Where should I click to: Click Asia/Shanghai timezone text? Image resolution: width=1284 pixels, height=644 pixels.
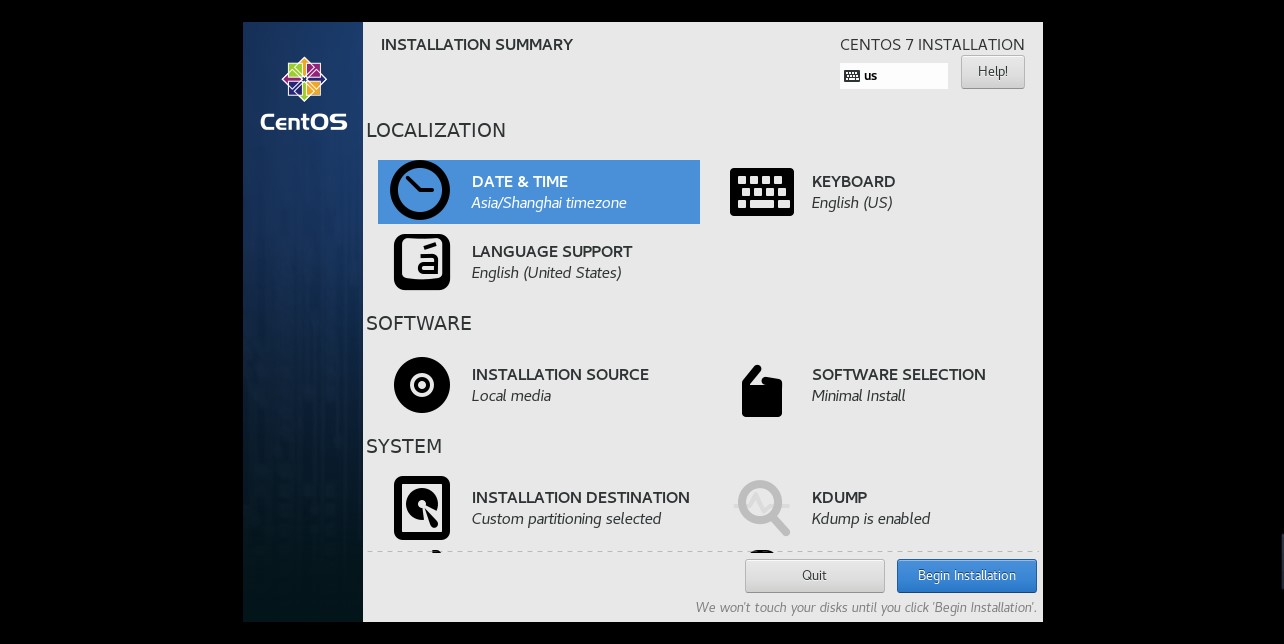[x=549, y=203]
